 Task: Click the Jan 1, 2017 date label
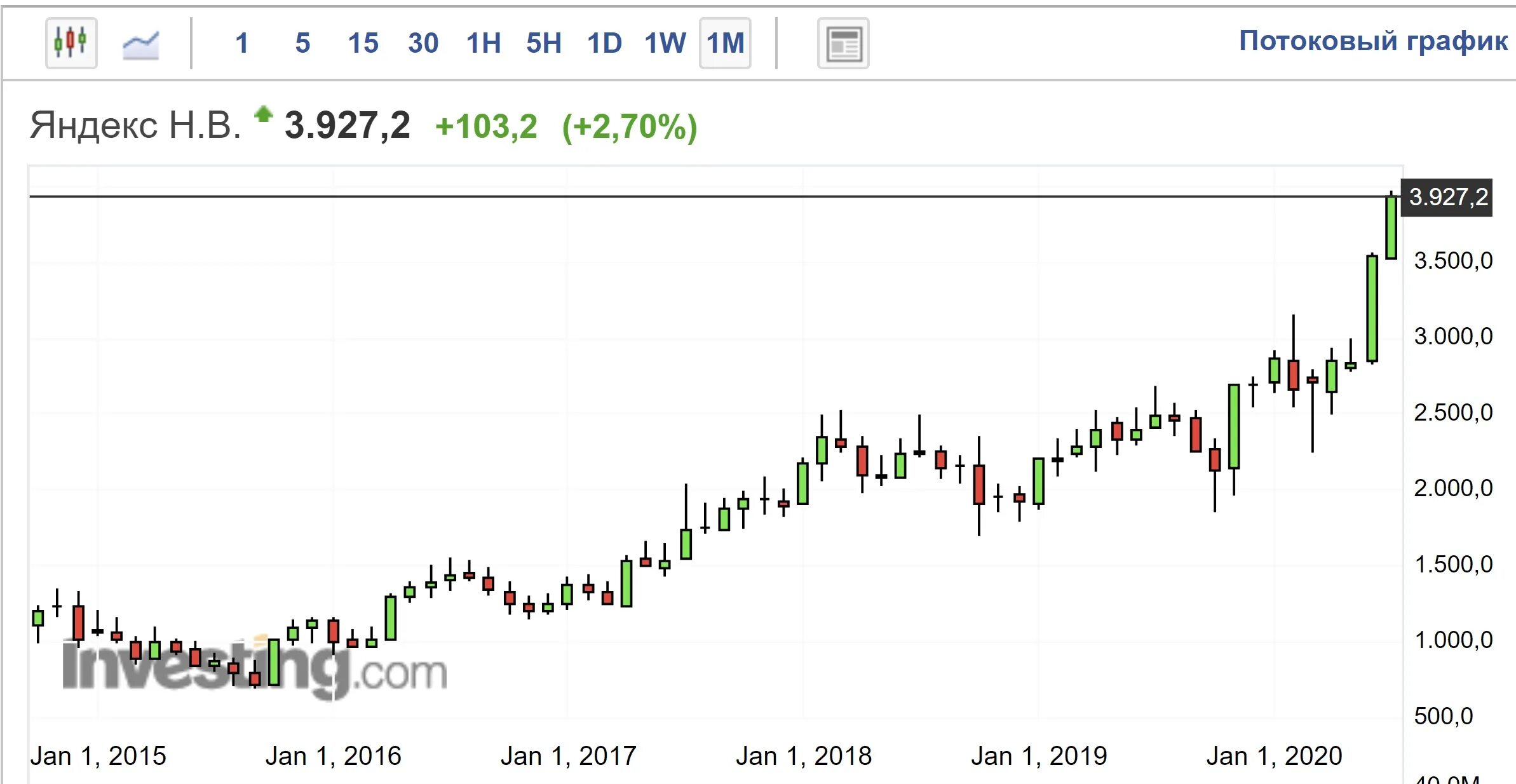(x=569, y=756)
